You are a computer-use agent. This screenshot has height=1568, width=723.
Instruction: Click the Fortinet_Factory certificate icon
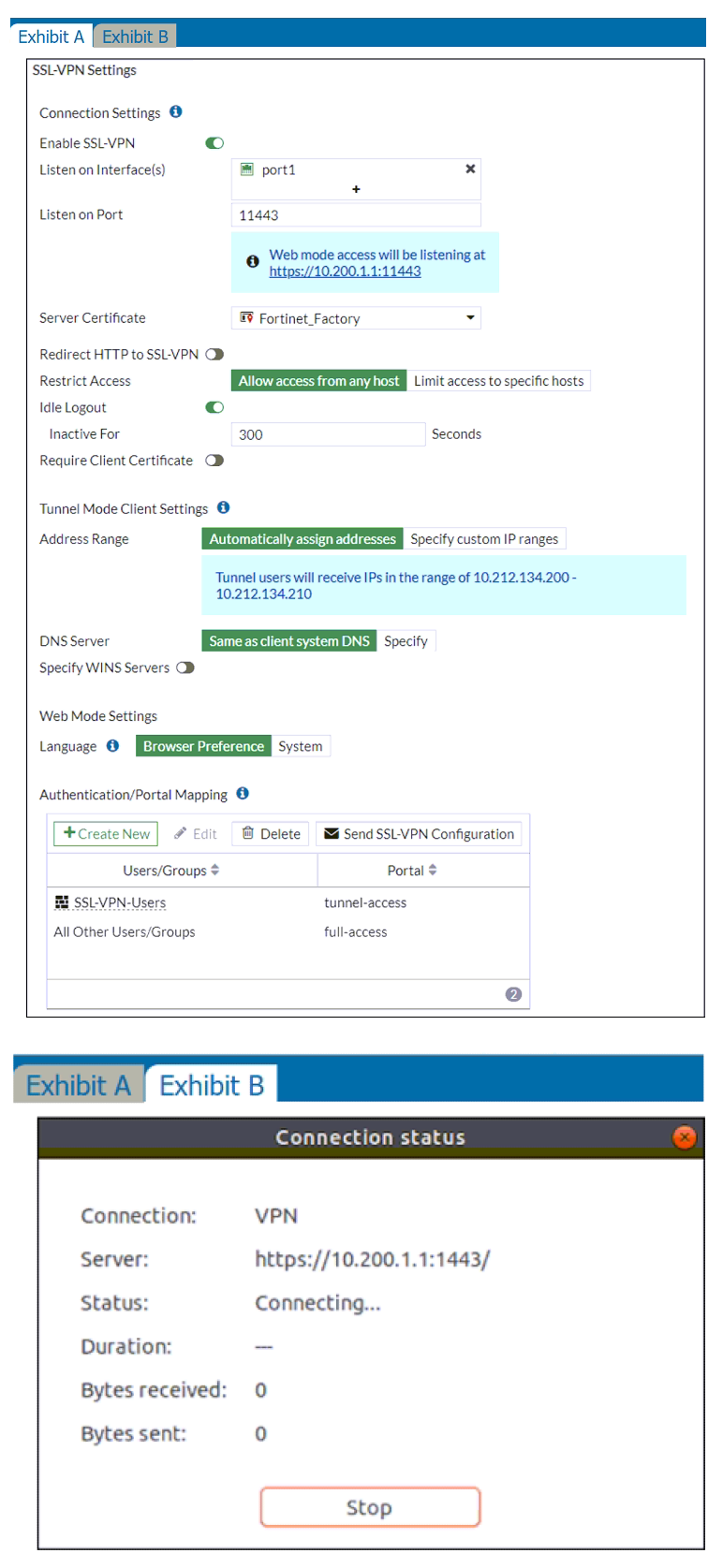pos(246,317)
